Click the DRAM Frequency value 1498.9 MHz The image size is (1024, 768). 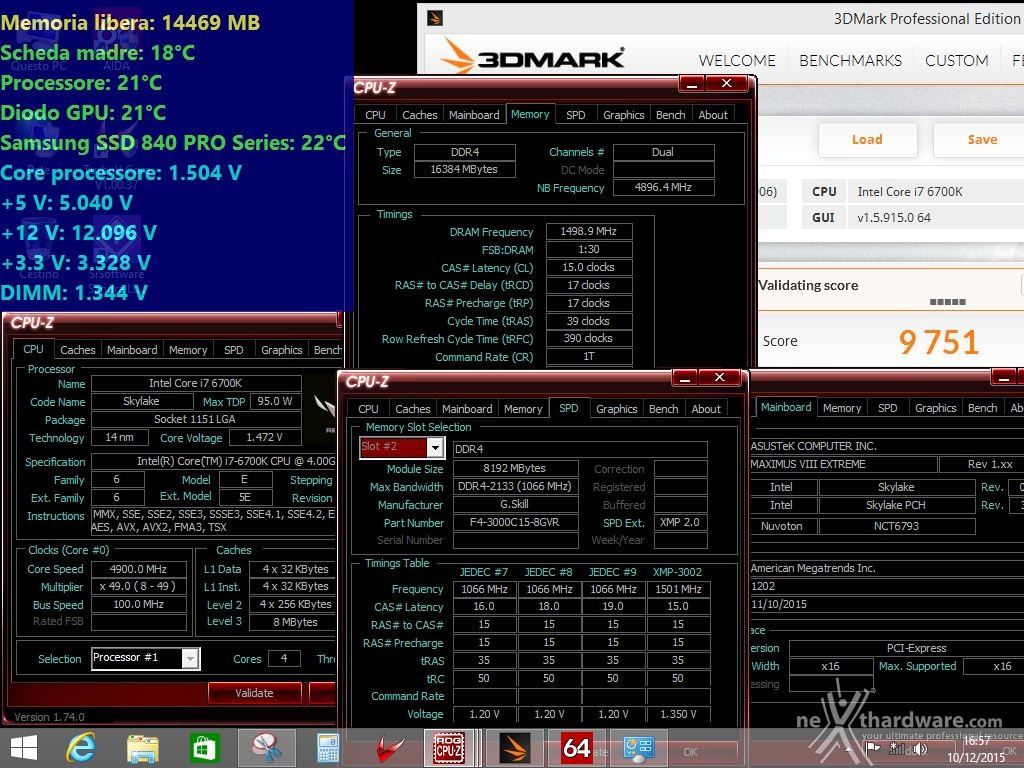[x=589, y=231]
